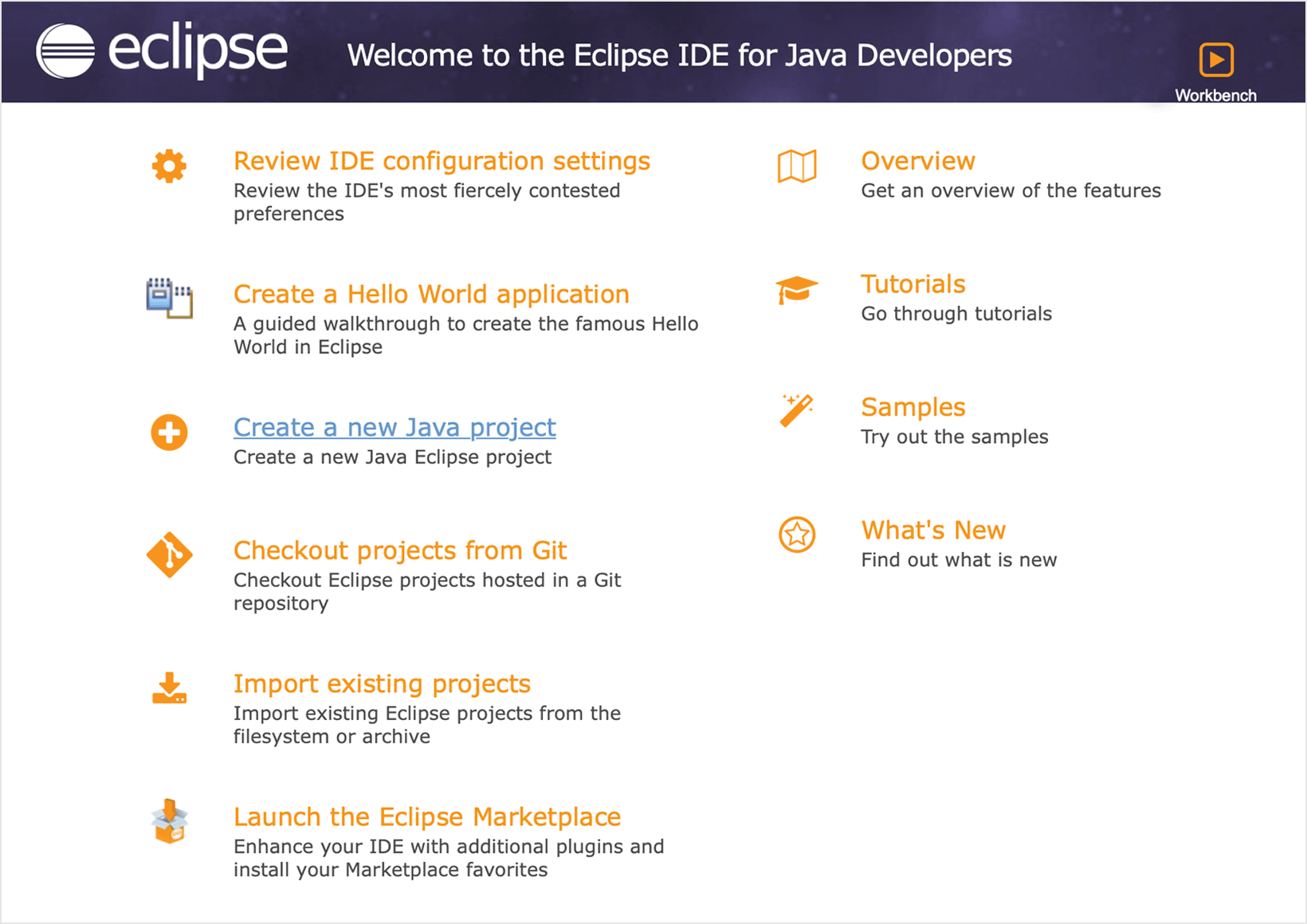This screenshot has height=924, width=1307.
Task: Click text 'Find out what is new'
Action: 959,560
